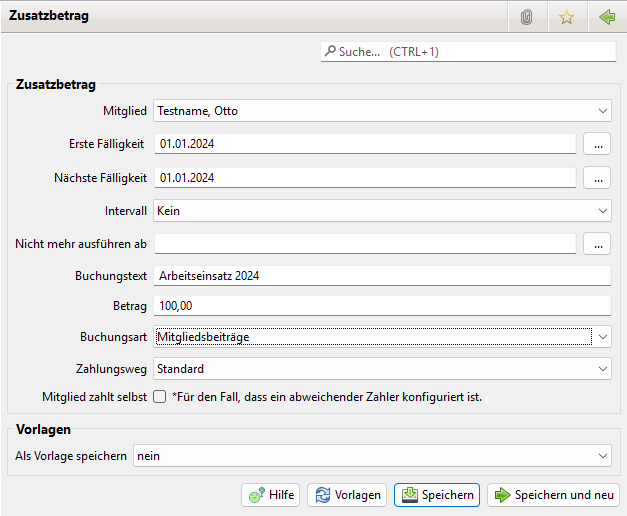This screenshot has height=516, width=627.
Task: Open the Zahlungsweg dropdown
Action: (x=602, y=369)
